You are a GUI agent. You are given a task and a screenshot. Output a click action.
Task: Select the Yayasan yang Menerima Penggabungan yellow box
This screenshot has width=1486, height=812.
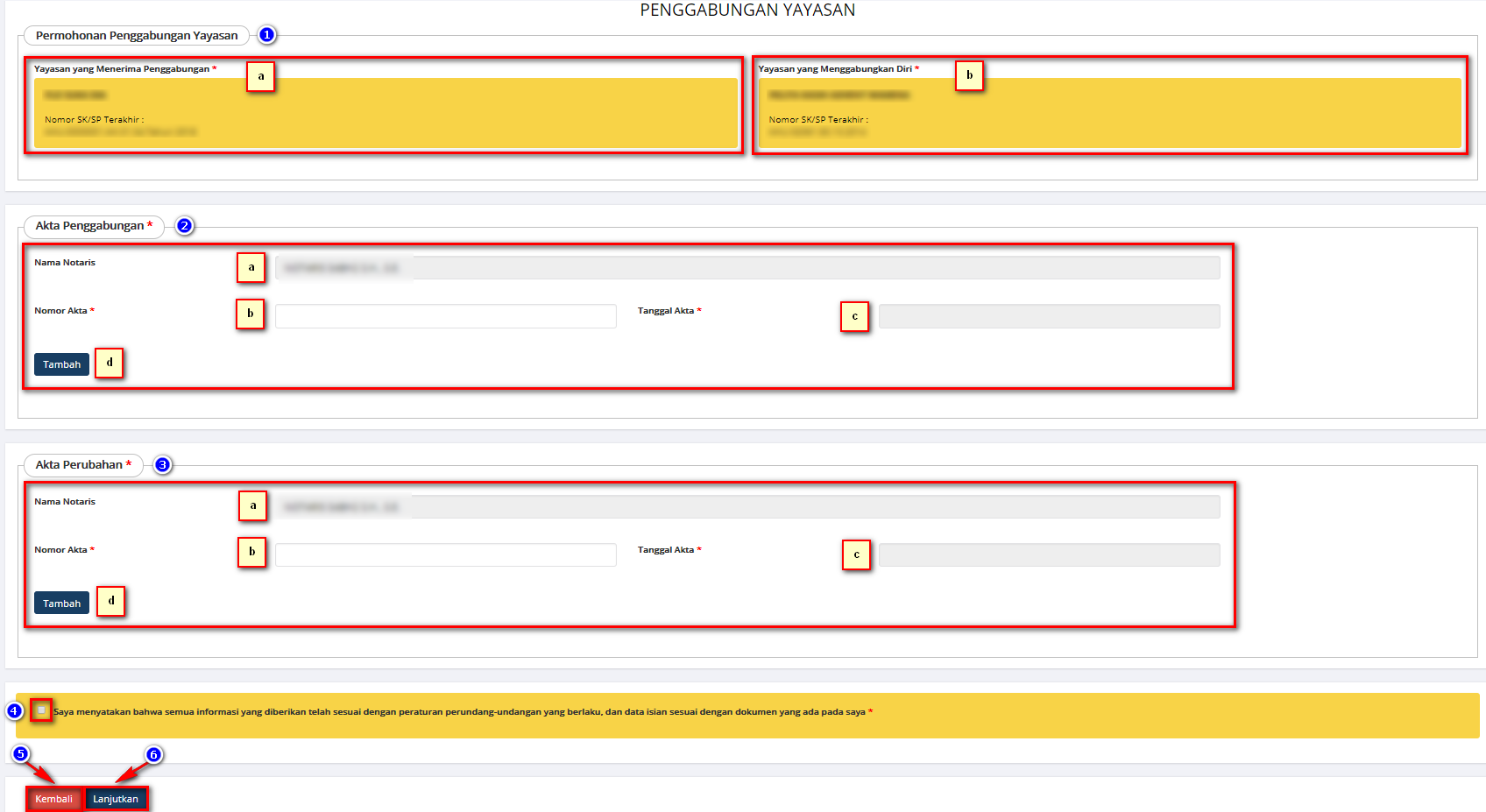386,113
